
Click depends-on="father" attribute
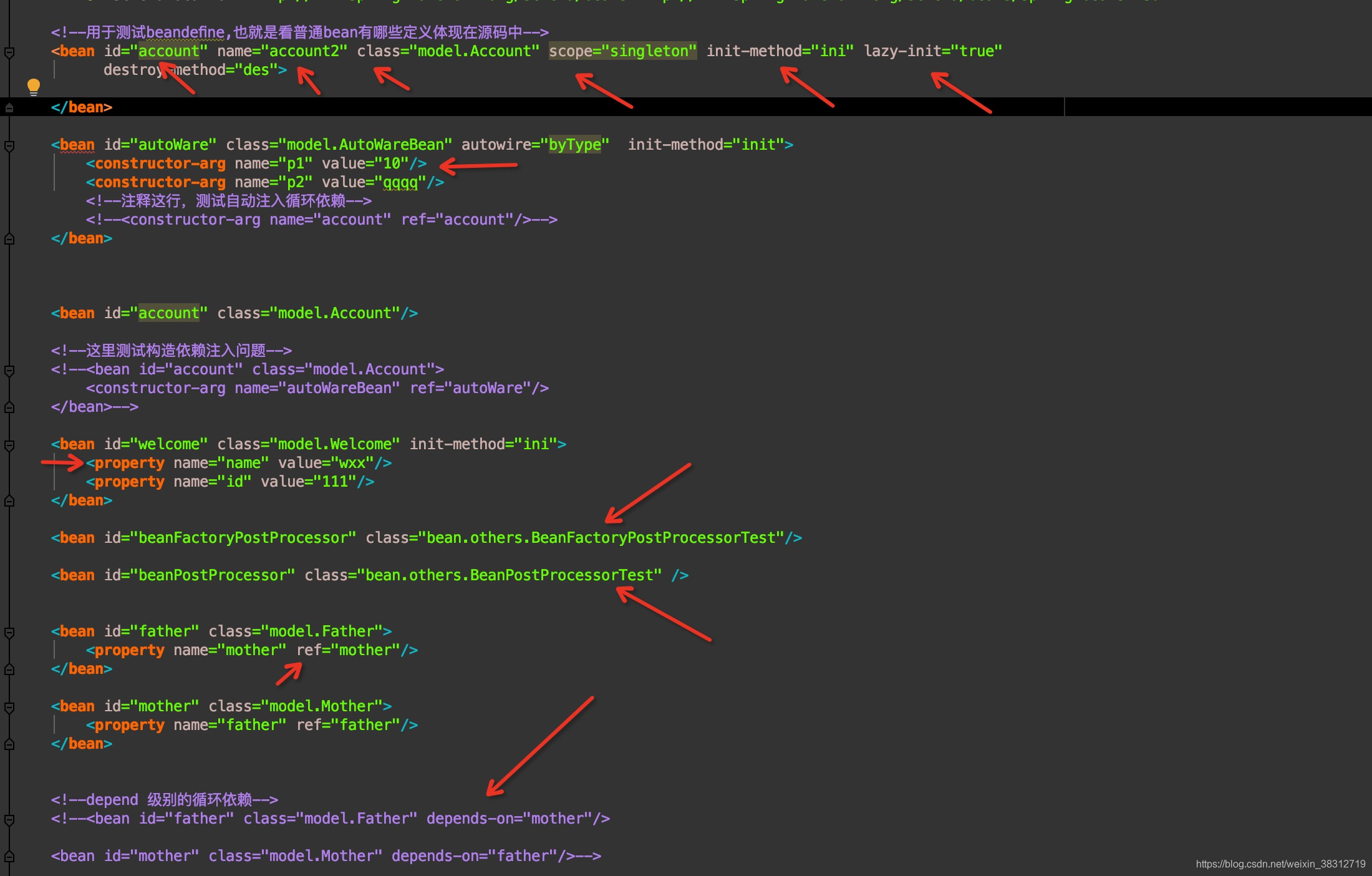475,856
